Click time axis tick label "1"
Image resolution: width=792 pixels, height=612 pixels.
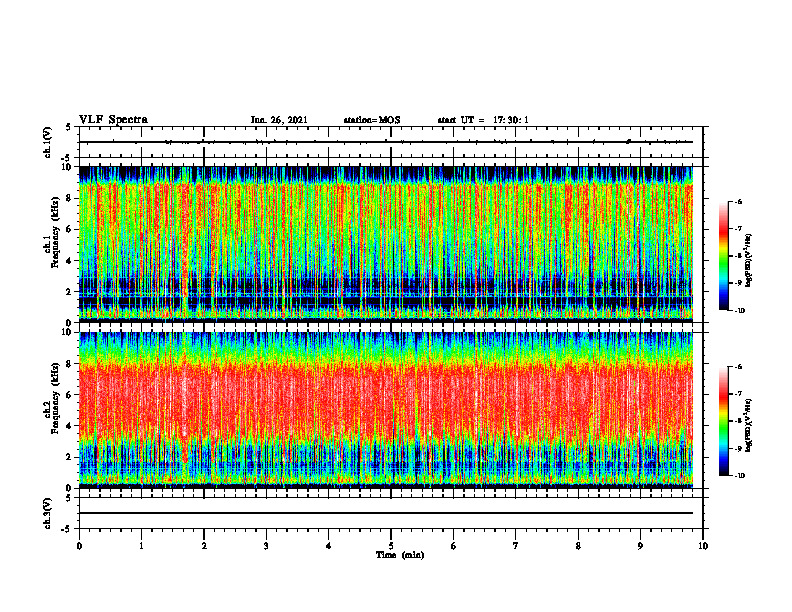click(141, 546)
